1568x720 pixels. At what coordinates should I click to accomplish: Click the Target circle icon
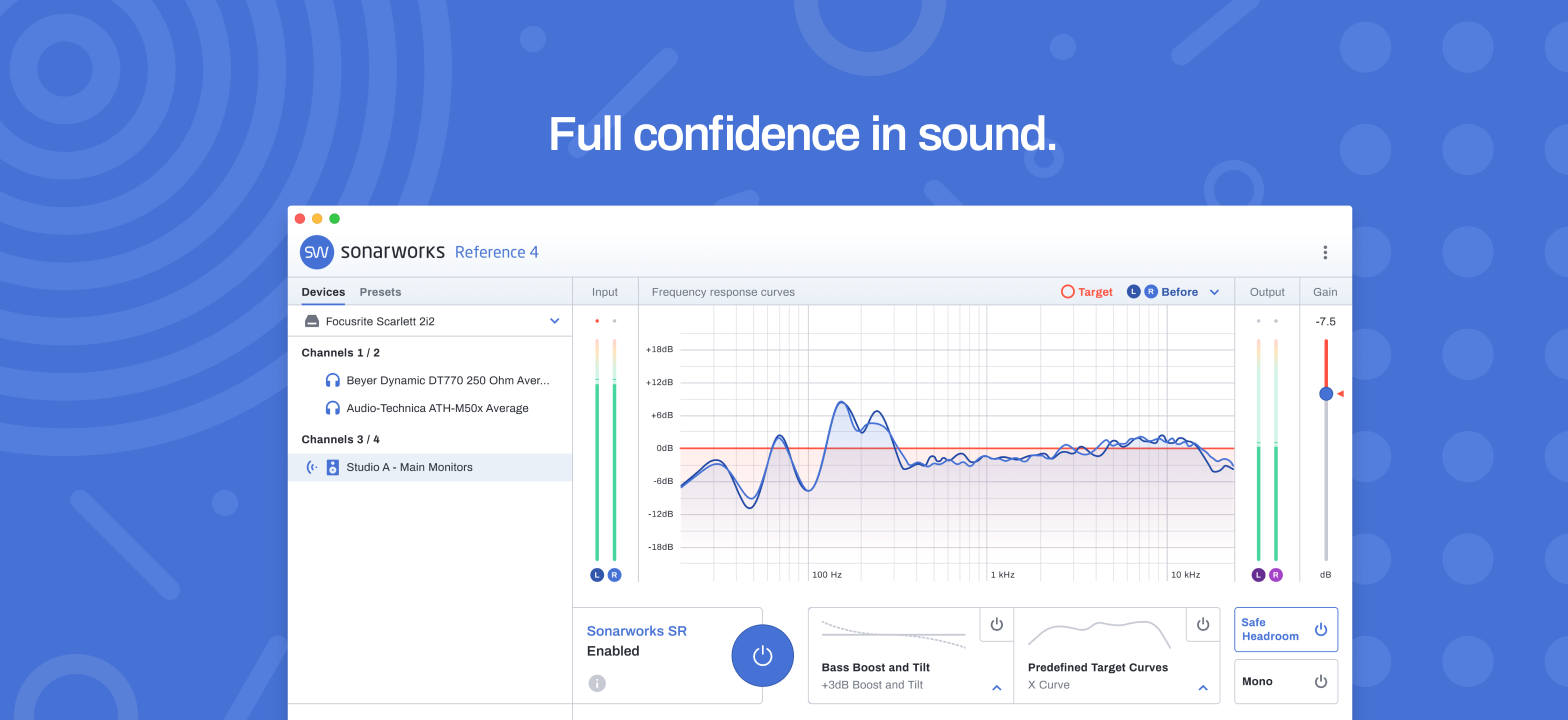(1067, 292)
